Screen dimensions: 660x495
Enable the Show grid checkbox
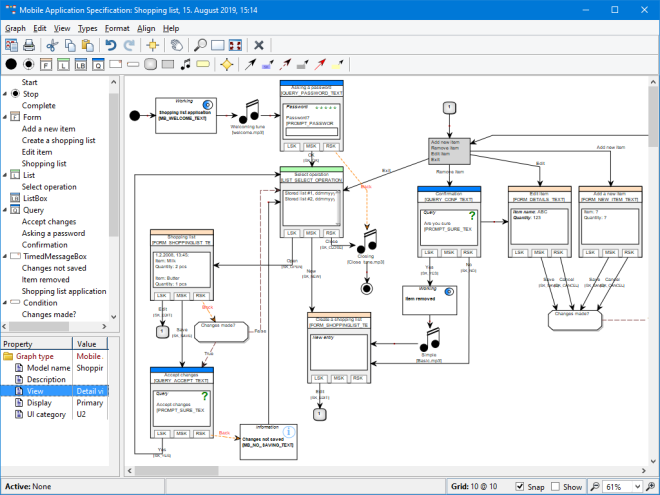coord(555,487)
